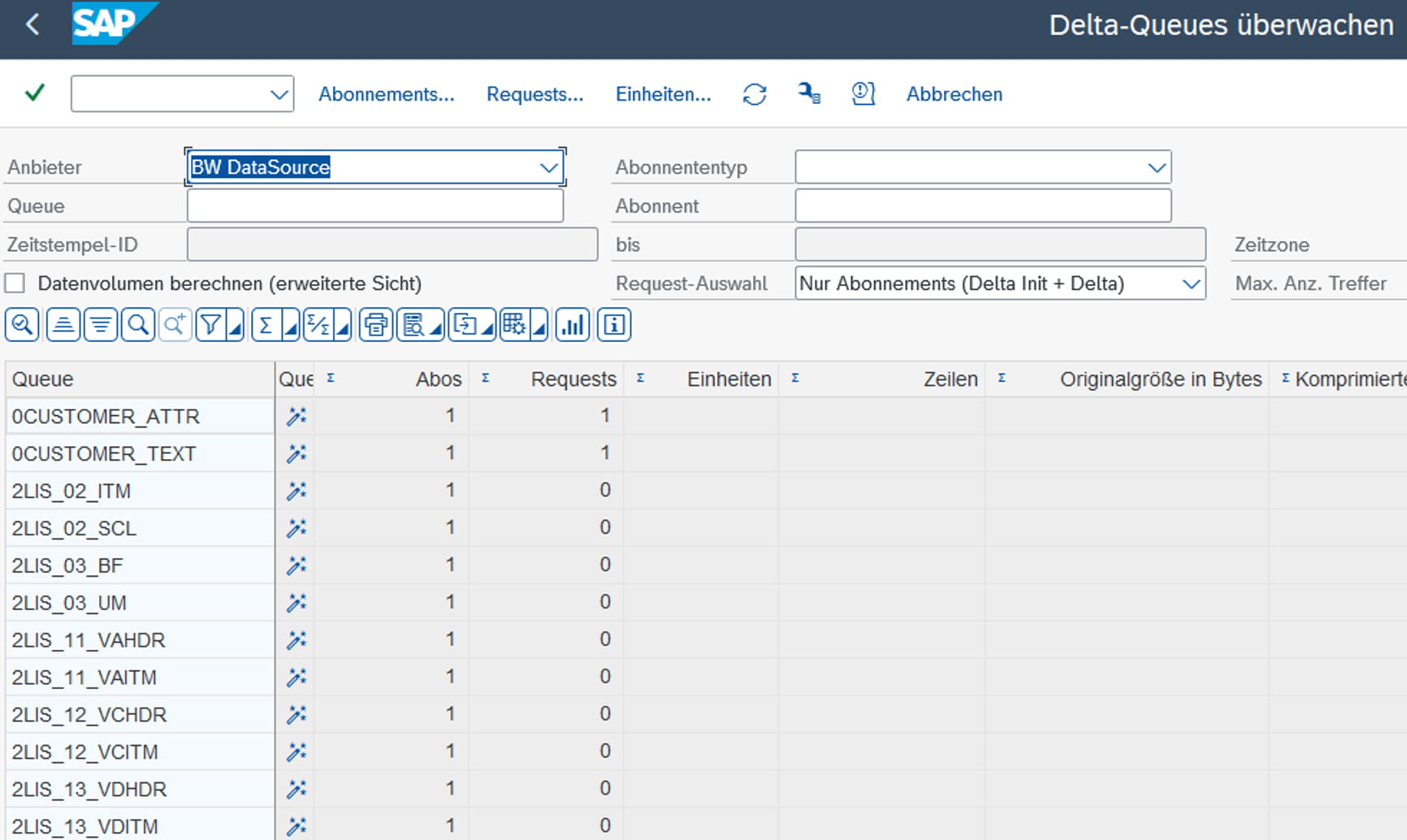Viewport: 1407px width, 840px height.
Task: Open the Request-Auswahl dropdown
Action: point(1191,284)
